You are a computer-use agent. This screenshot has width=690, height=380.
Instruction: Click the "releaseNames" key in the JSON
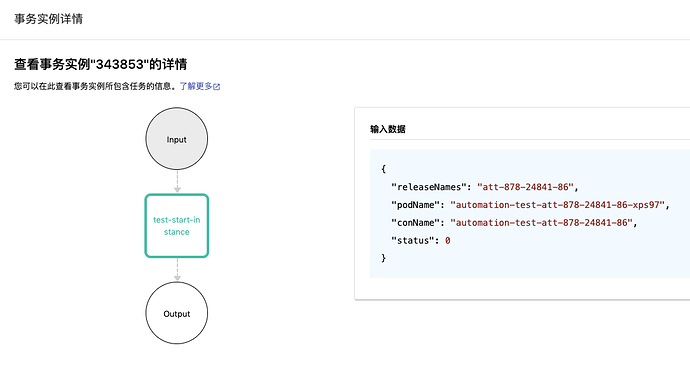429,187
